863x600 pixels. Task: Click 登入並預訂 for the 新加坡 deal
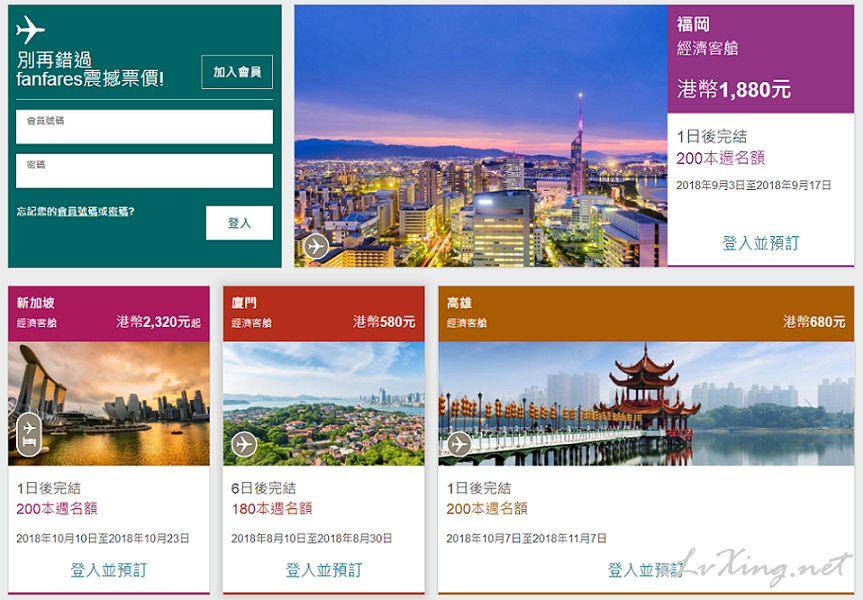coord(109,570)
